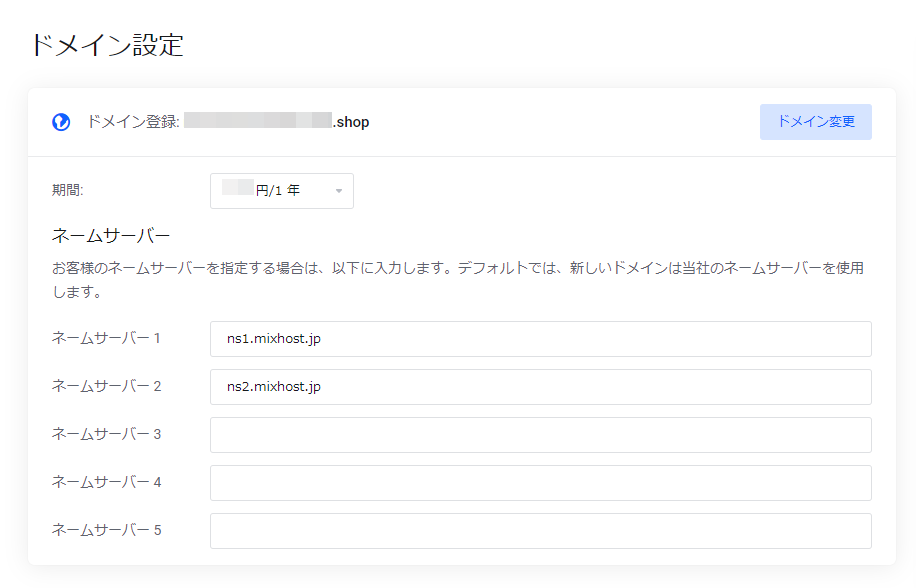The height and width of the screenshot is (588, 916).
Task: Click the ネームサーバー 1 row label
Action: (108, 338)
